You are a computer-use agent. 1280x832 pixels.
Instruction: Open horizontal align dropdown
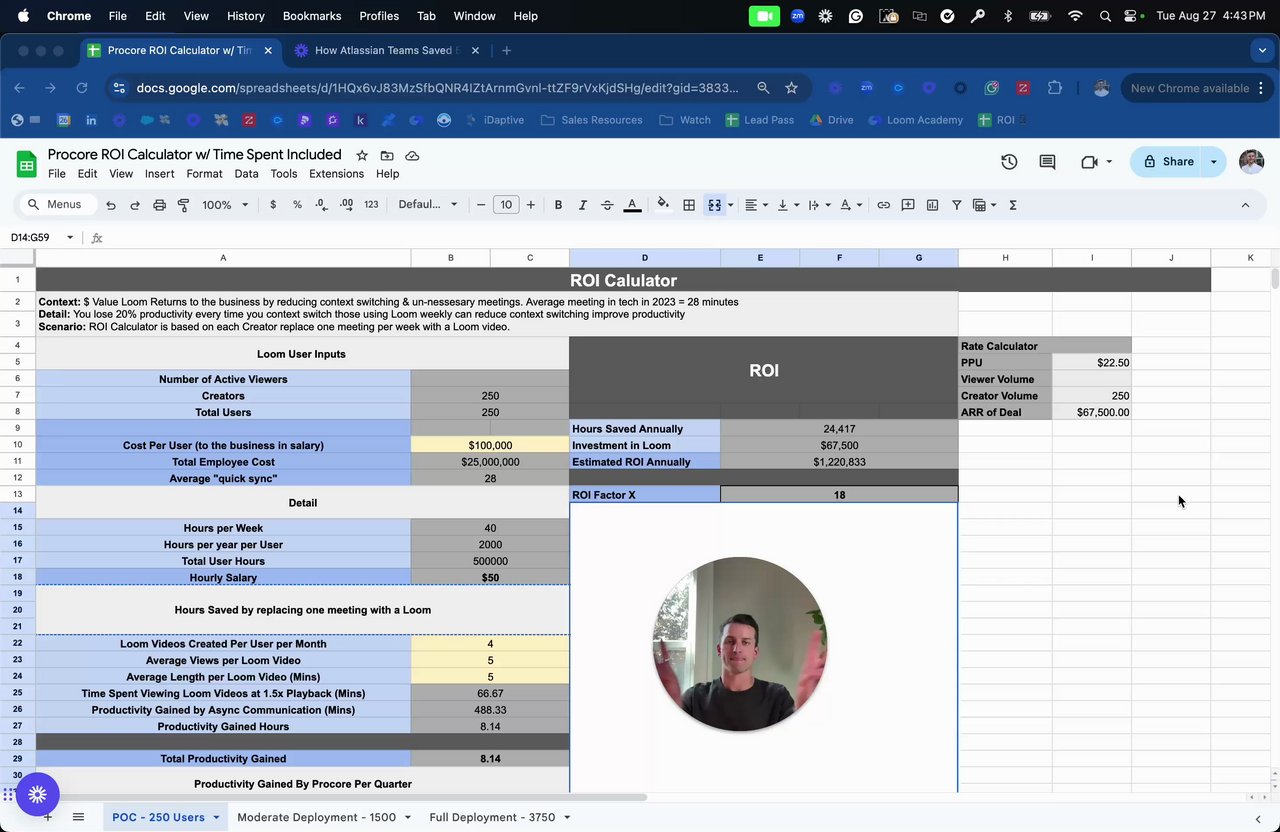pos(756,205)
